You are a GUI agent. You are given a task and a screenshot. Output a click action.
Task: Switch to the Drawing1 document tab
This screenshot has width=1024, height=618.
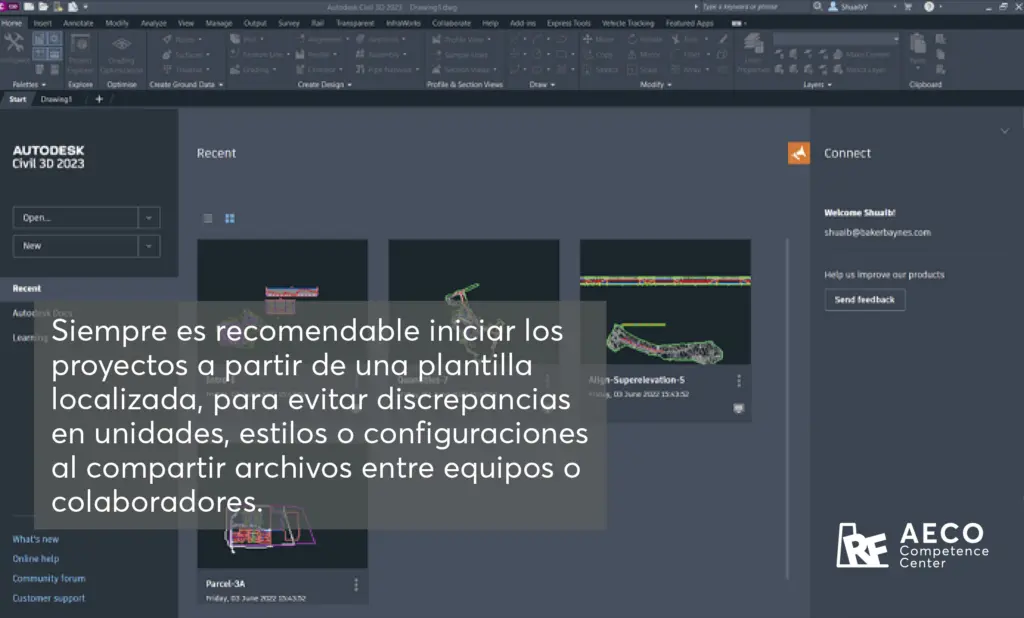click(57, 99)
